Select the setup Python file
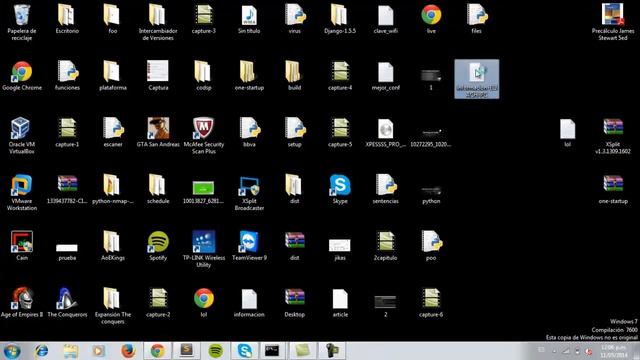The image size is (640, 360). point(295,129)
